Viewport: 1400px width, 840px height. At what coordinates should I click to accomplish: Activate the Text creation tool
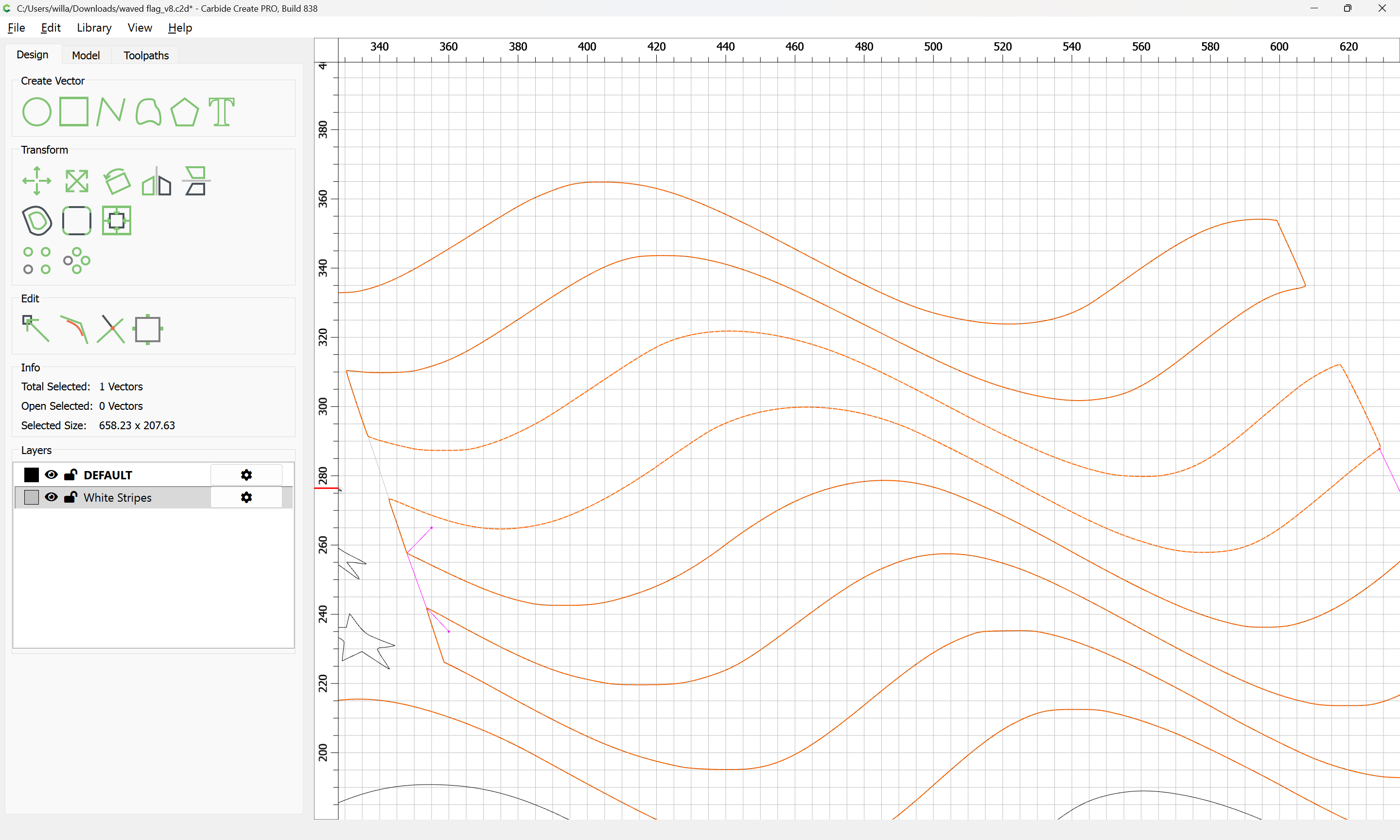coord(221,111)
